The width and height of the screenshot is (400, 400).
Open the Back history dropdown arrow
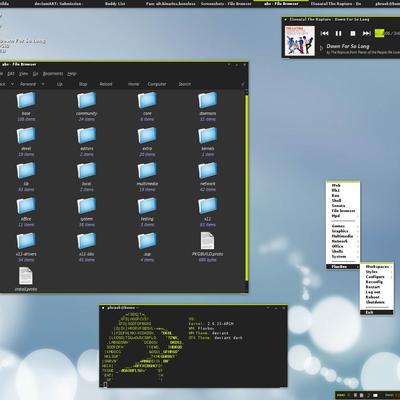[x=12, y=84]
